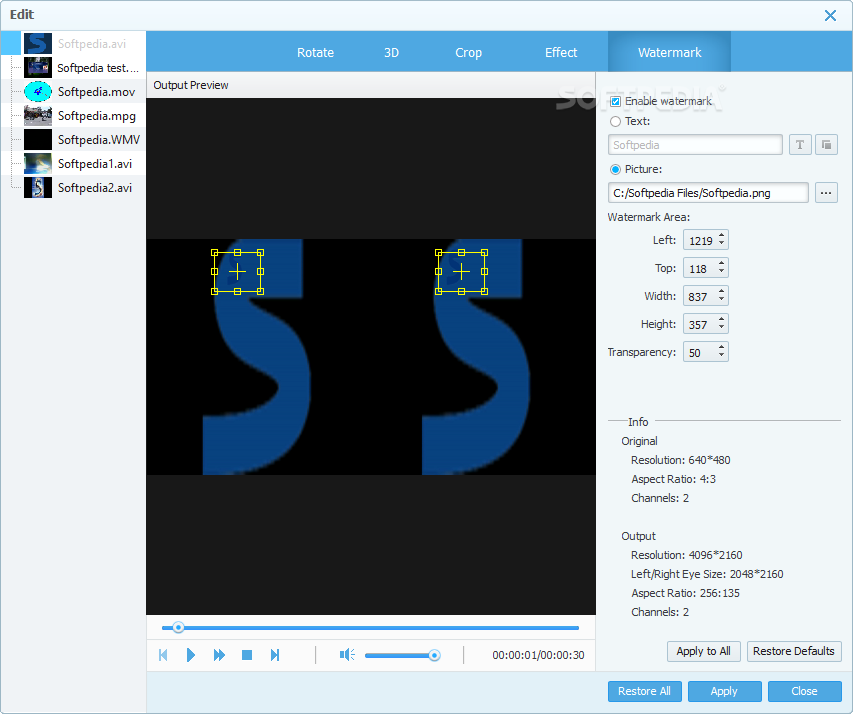Click the Restore Defaults button

(794, 651)
